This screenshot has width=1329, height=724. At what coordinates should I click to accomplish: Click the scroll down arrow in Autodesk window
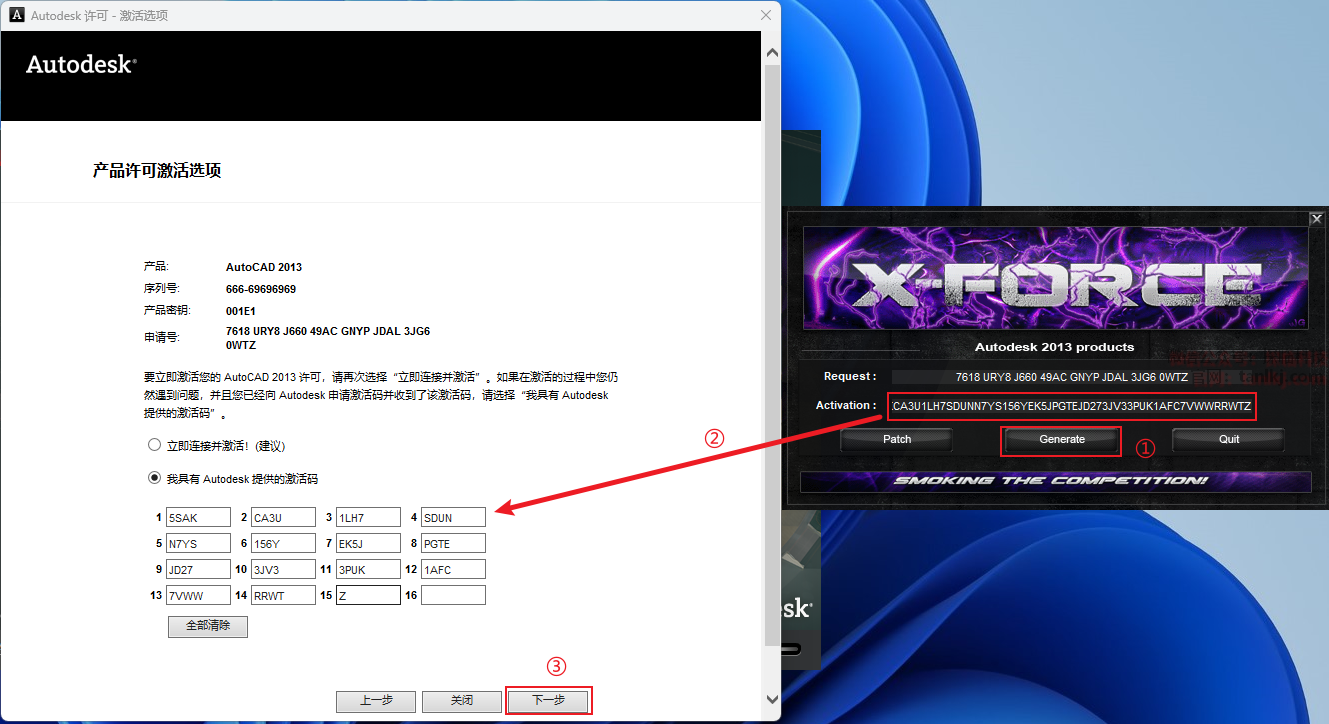771,699
